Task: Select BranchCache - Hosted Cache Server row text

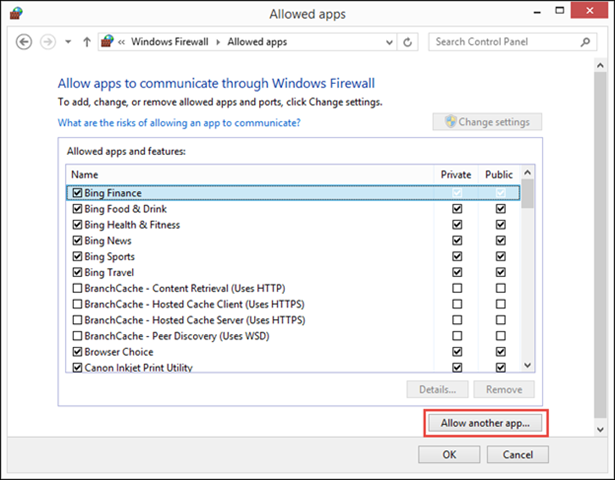Action: (195, 320)
